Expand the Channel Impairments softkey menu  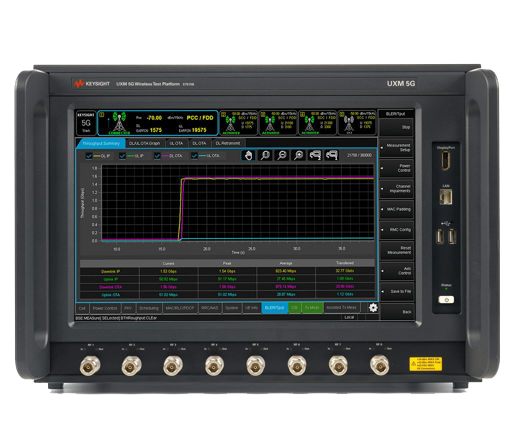pyautogui.click(x=397, y=189)
